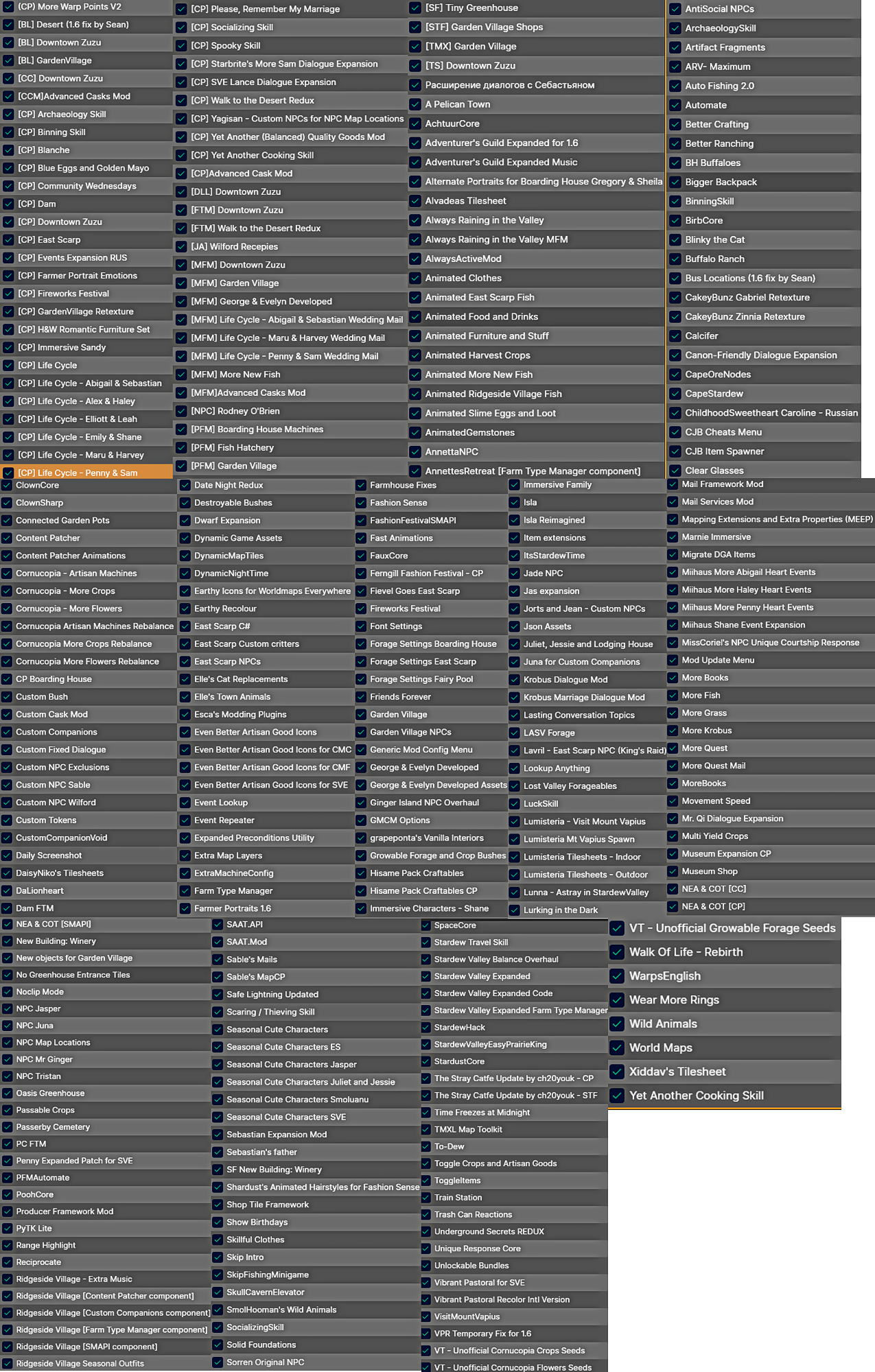The image size is (875, 1372).
Task: Select the [PFM] Fish Hatchery entry
Action: coord(290,447)
